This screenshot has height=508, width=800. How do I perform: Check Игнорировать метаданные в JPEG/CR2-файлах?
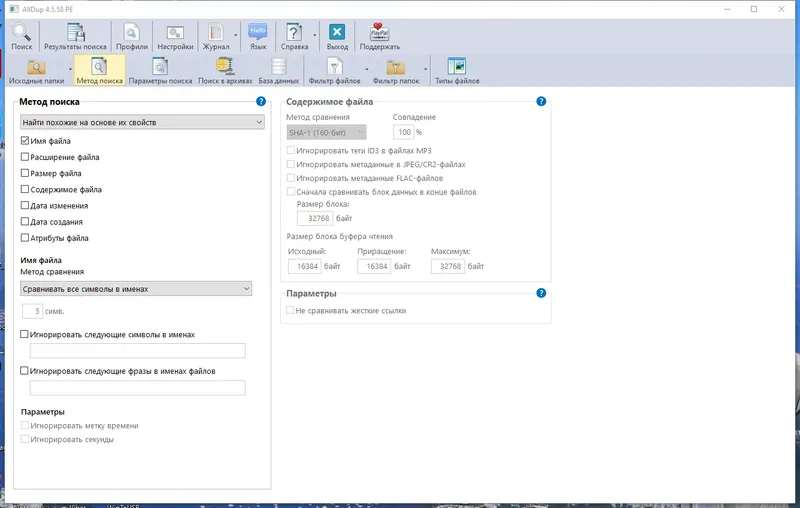290,164
